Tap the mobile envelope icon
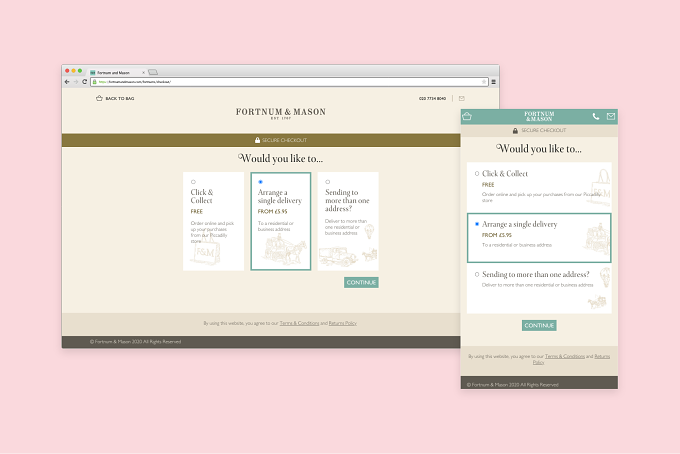Image resolution: width=680 pixels, height=454 pixels. 611,116
